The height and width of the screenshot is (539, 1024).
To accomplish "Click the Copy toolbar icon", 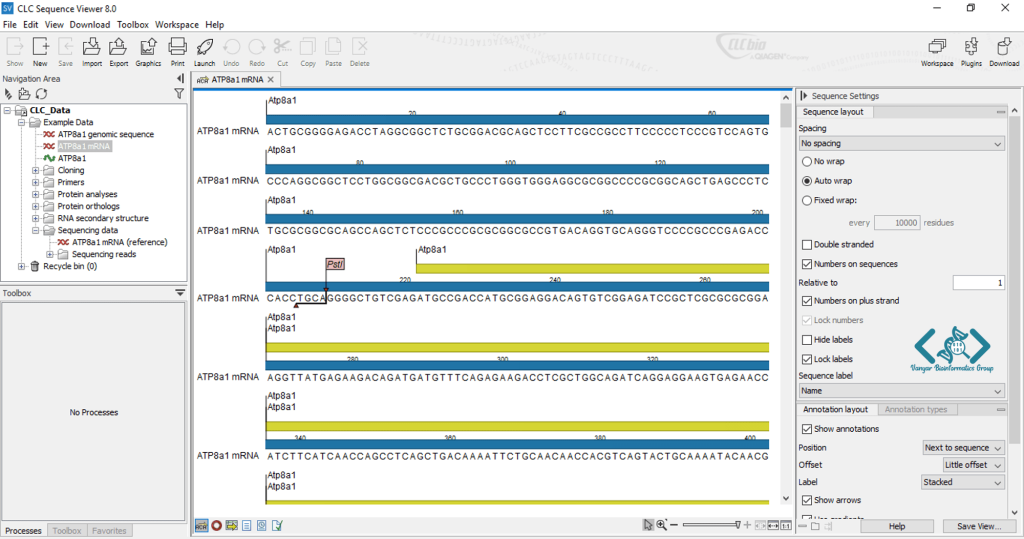I will 308,52.
